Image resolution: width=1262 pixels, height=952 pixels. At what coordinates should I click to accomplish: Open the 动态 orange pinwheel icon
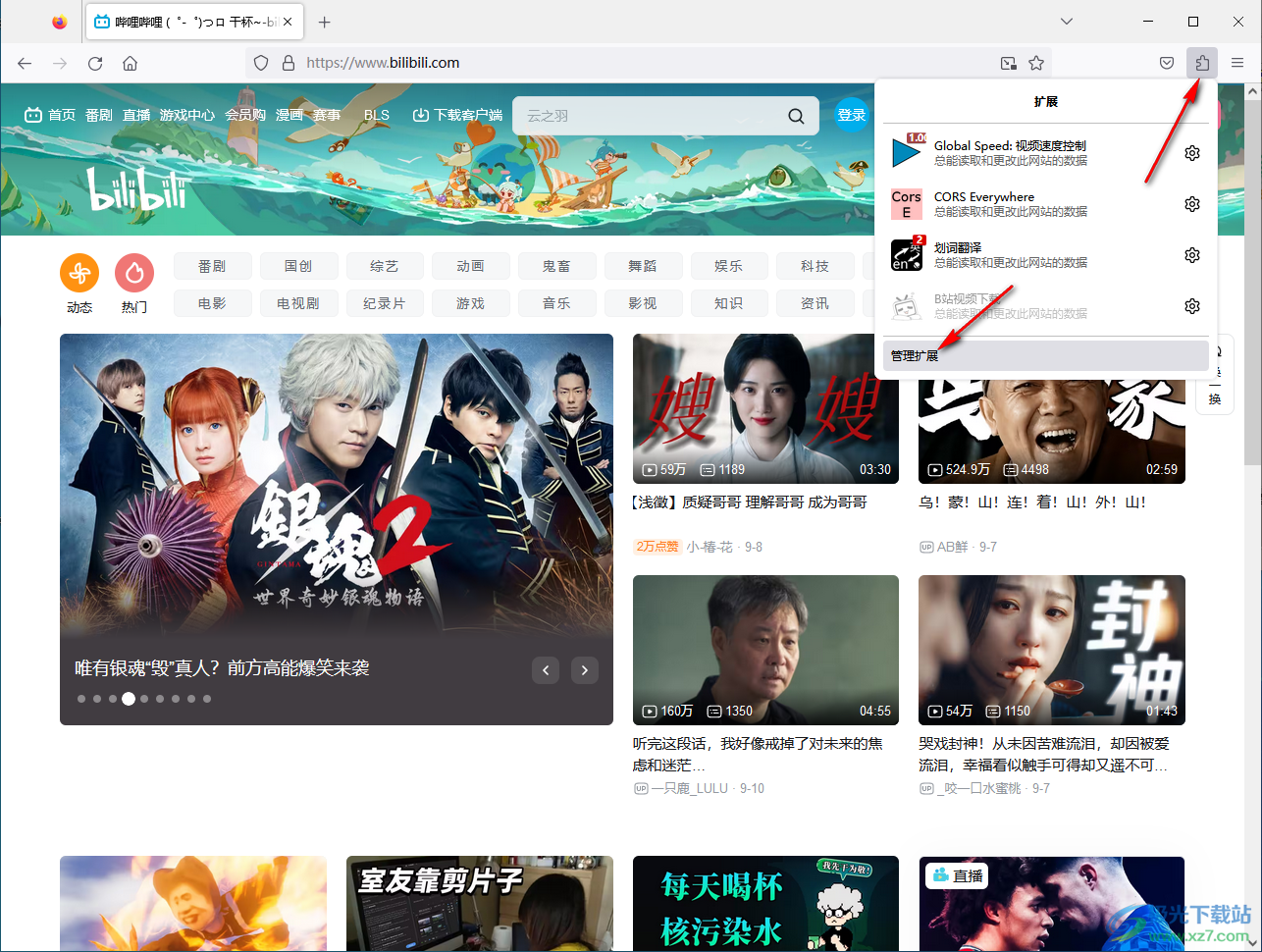pos(79,273)
